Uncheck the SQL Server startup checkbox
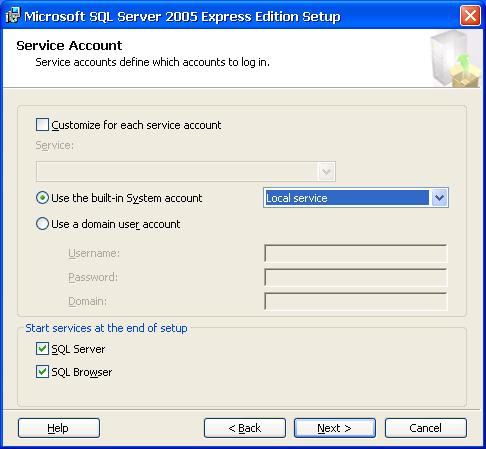The height and width of the screenshot is (449, 486). (x=42, y=349)
